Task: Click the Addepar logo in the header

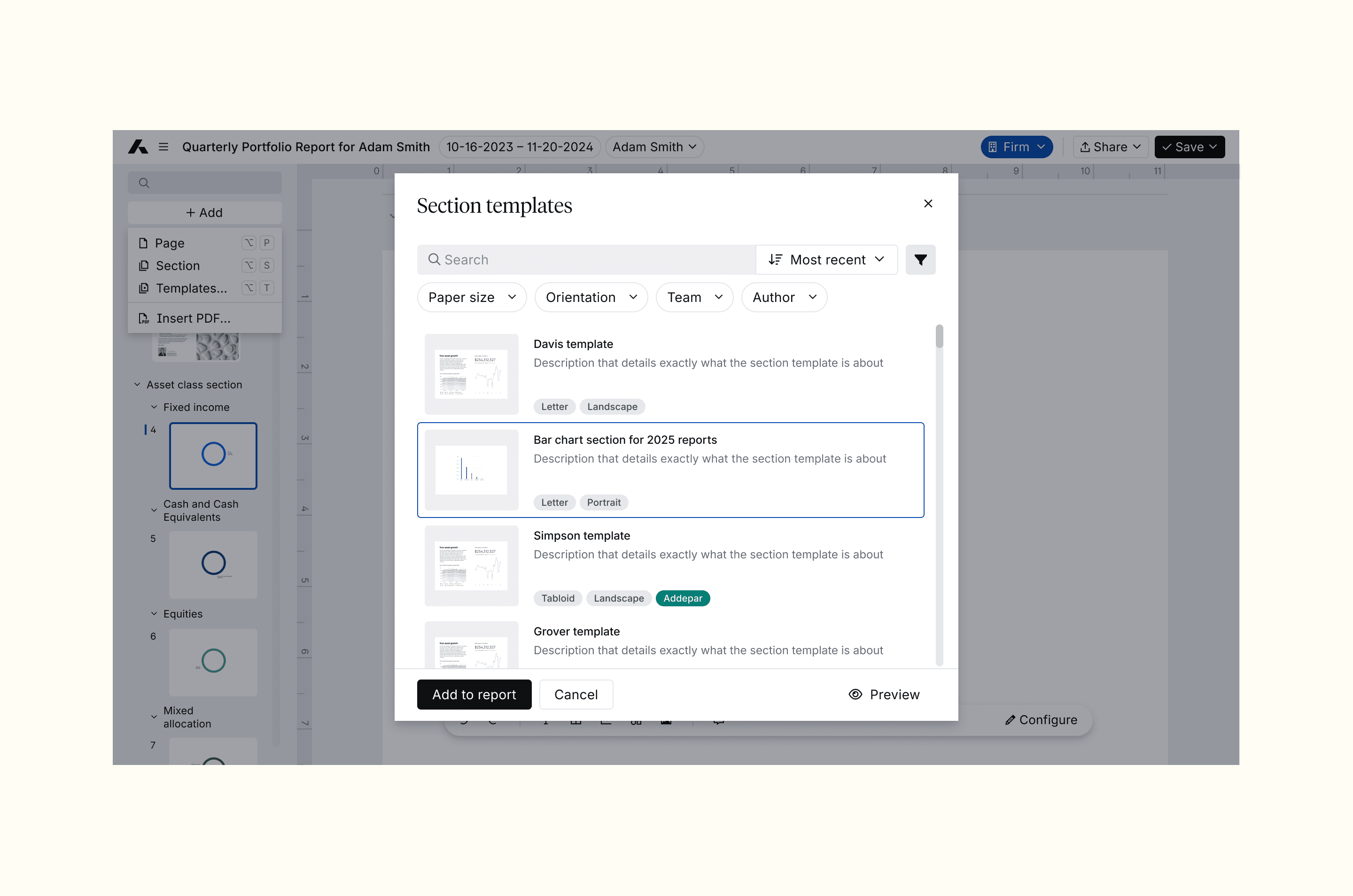Action: 138,147
